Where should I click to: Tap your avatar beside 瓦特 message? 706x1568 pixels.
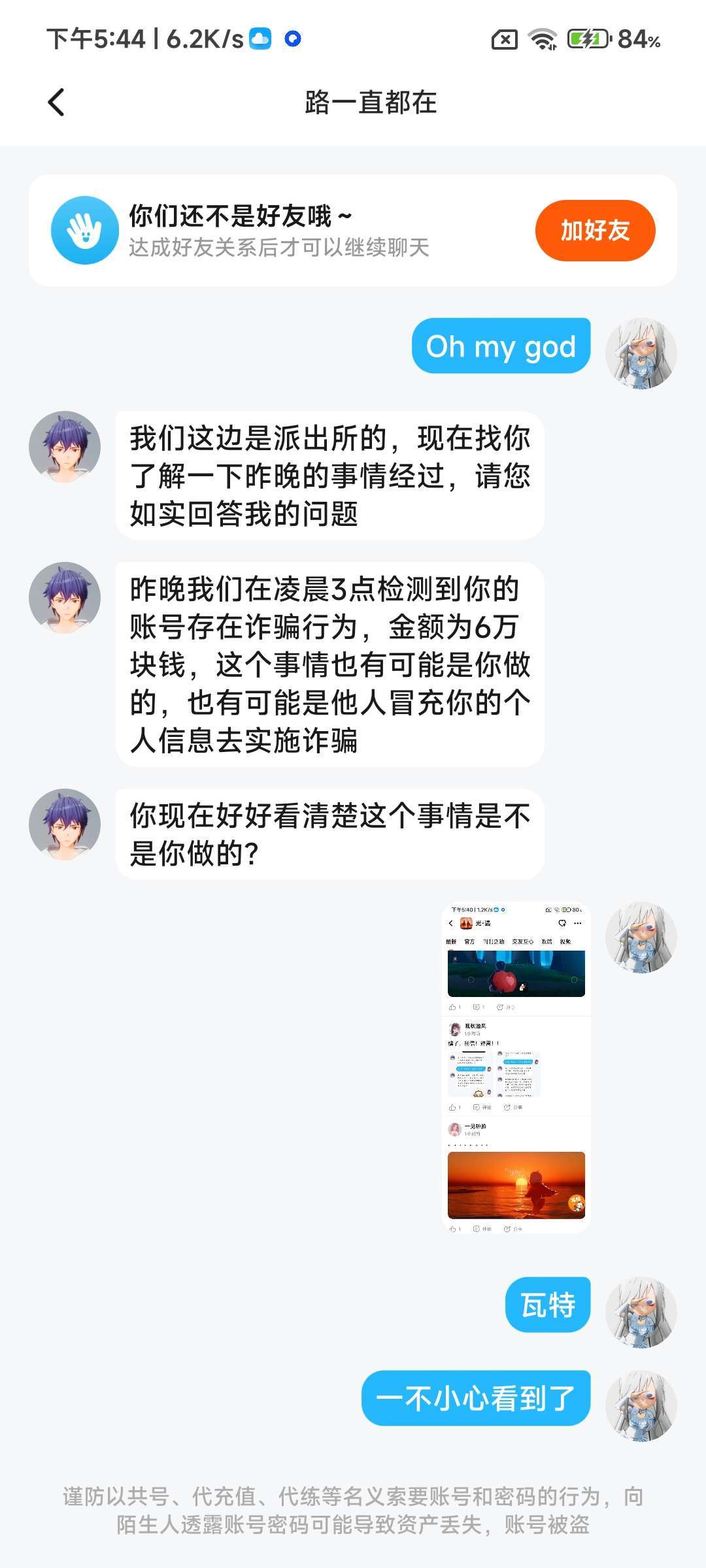tap(641, 1313)
